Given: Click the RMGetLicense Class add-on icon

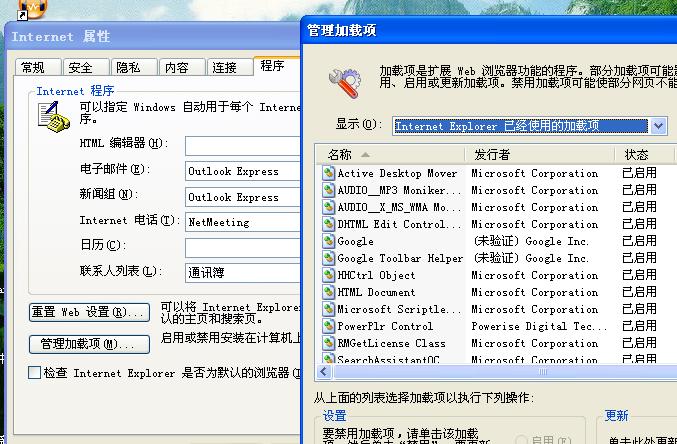Looking at the screenshot, I should (x=328, y=343).
